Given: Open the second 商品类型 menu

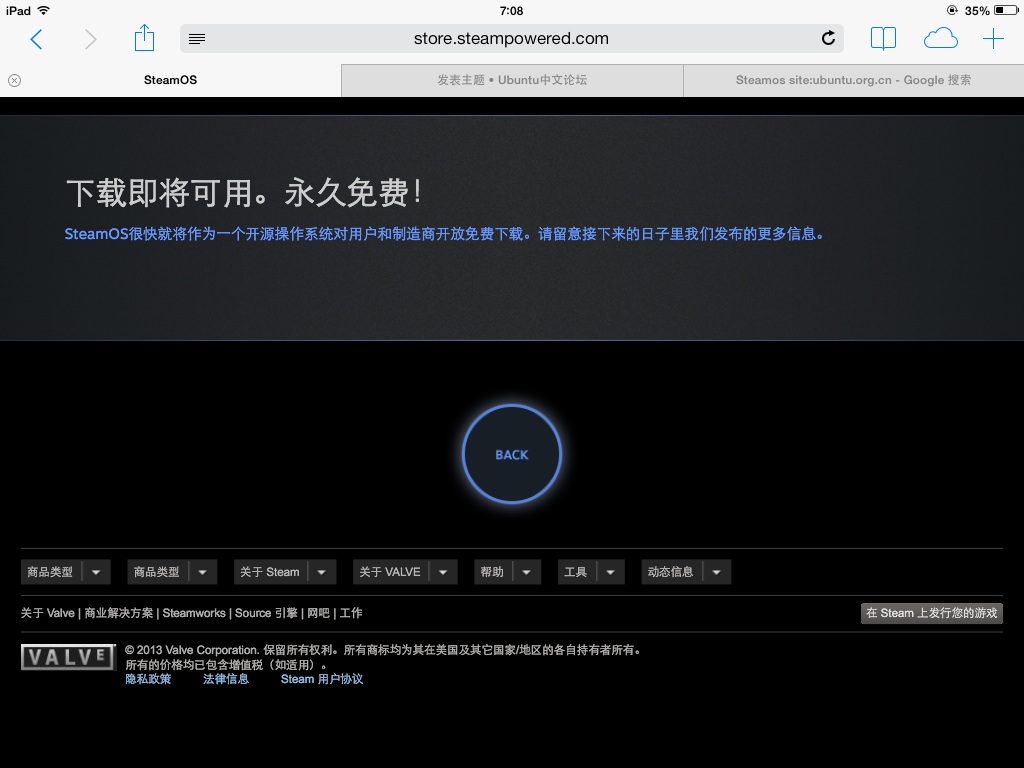Looking at the screenshot, I should (x=157, y=572).
